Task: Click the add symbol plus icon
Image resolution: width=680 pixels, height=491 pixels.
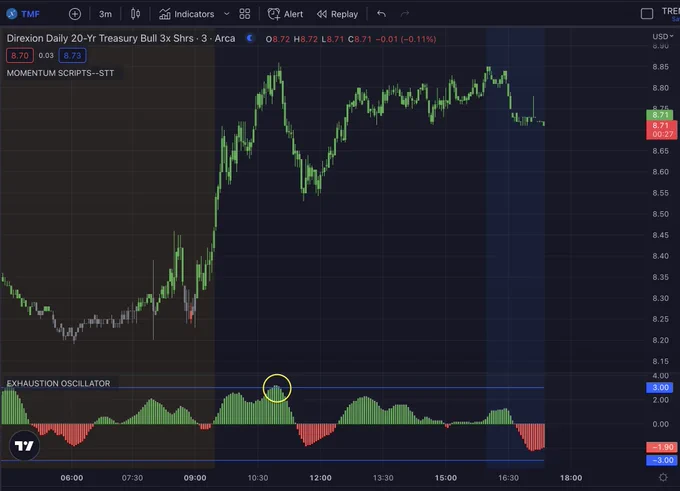Action: [75, 14]
